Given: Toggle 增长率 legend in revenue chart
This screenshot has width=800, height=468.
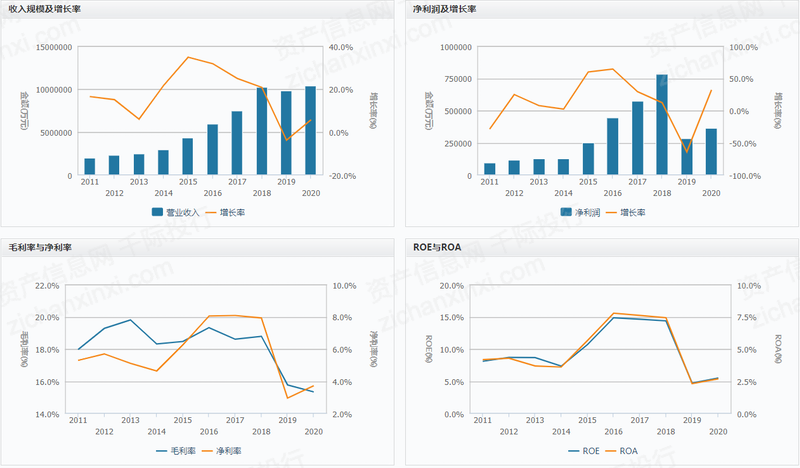Looking at the screenshot, I should pyautogui.click(x=225, y=212).
